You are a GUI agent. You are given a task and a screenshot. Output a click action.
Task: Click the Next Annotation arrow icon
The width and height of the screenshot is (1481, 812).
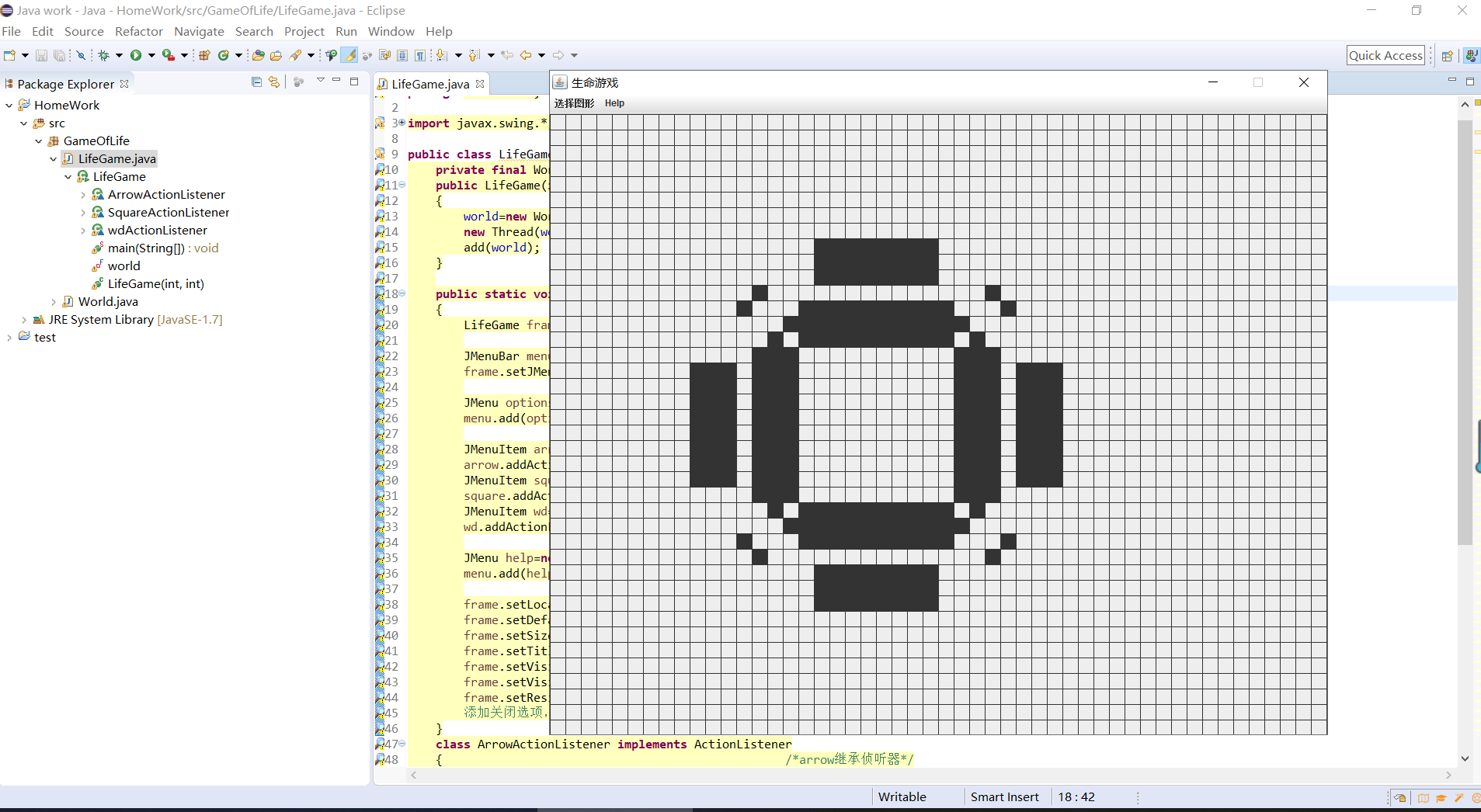point(441,55)
